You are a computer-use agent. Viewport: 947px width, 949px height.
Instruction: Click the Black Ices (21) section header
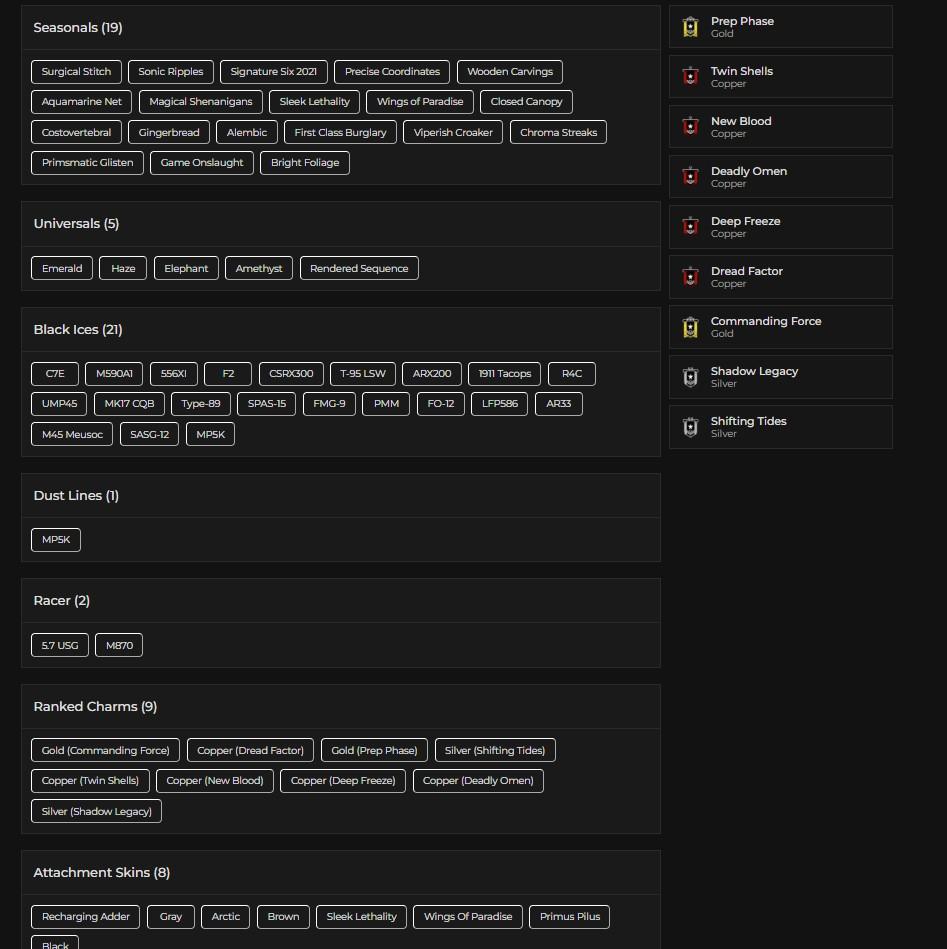click(78, 330)
